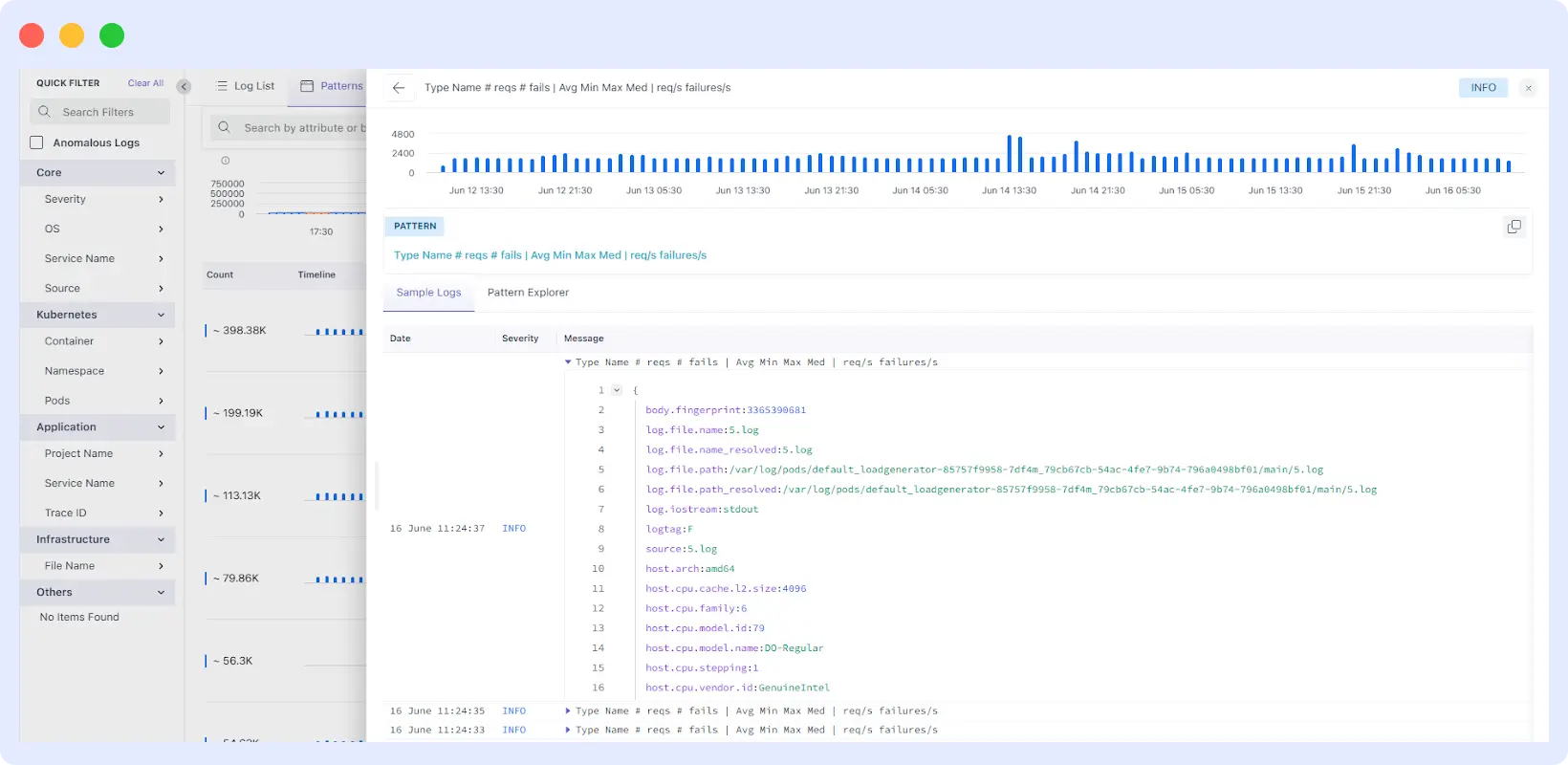Click the search icon in attribute search
Image resolution: width=1568 pixels, height=765 pixels.
tap(224, 127)
